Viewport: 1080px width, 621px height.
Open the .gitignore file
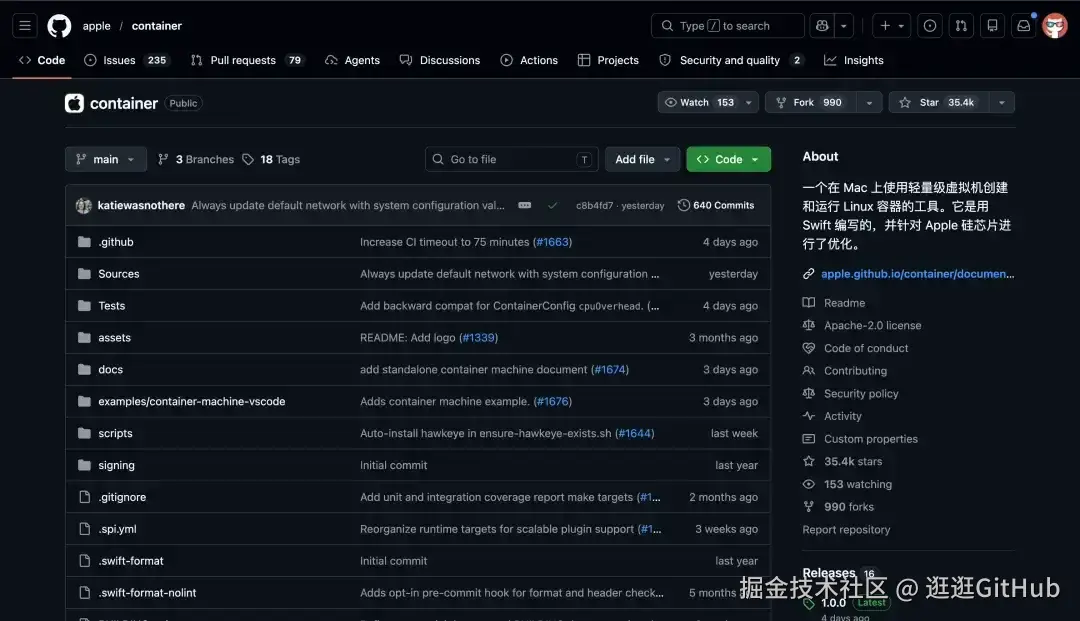coord(122,497)
